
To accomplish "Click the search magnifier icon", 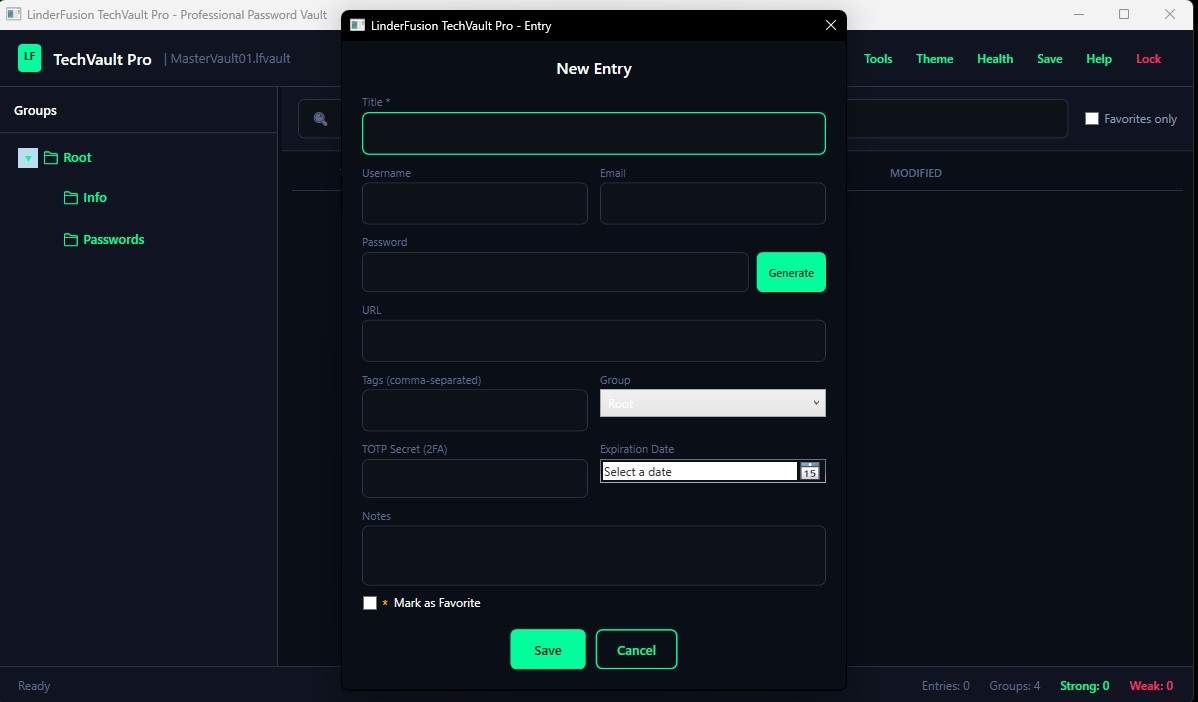I will click(319, 118).
